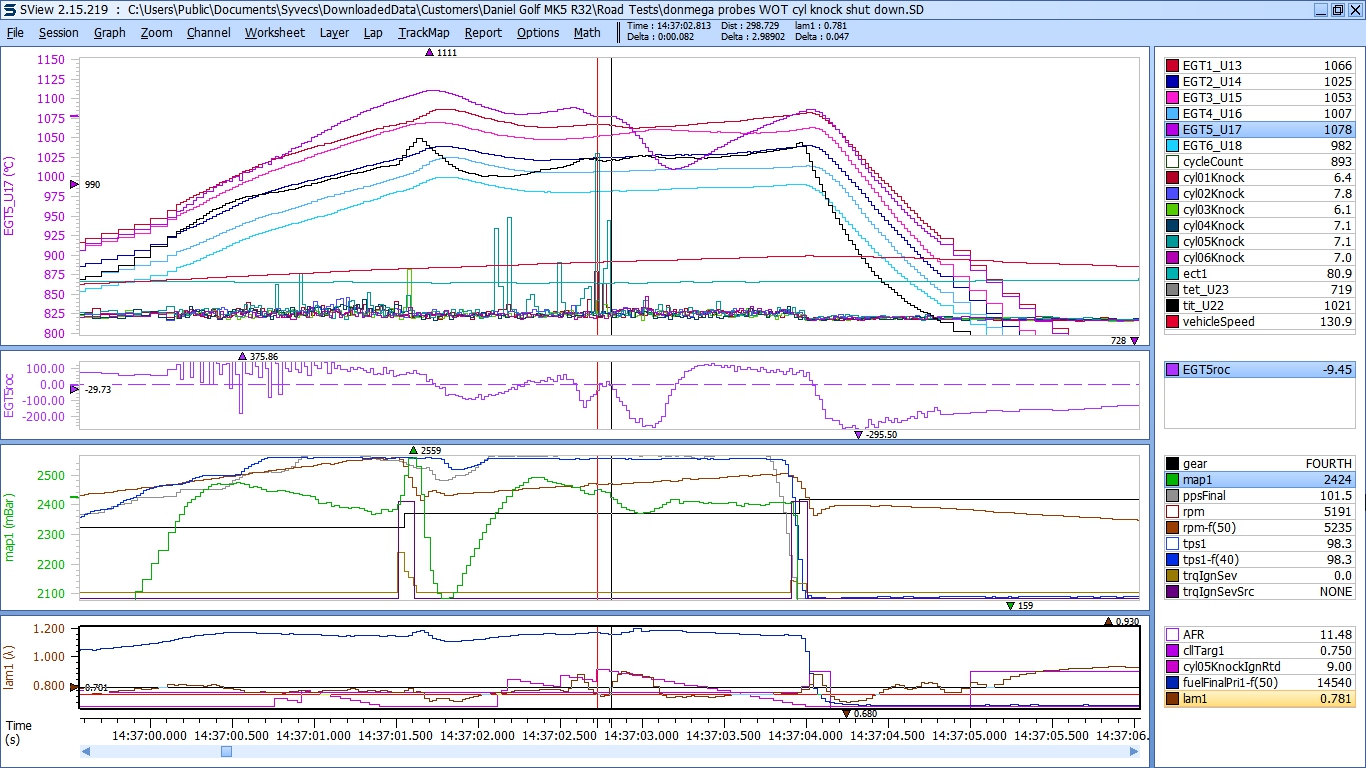Open the Worksheet menu

pyautogui.click(x=274, y=32)
